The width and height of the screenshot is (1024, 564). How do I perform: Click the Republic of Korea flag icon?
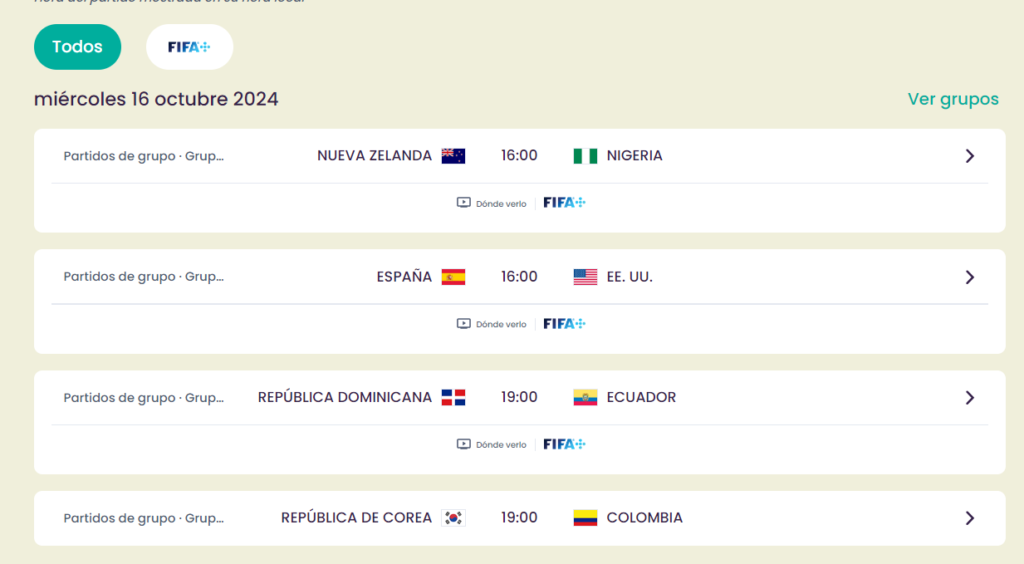click(x=453, y=518)
